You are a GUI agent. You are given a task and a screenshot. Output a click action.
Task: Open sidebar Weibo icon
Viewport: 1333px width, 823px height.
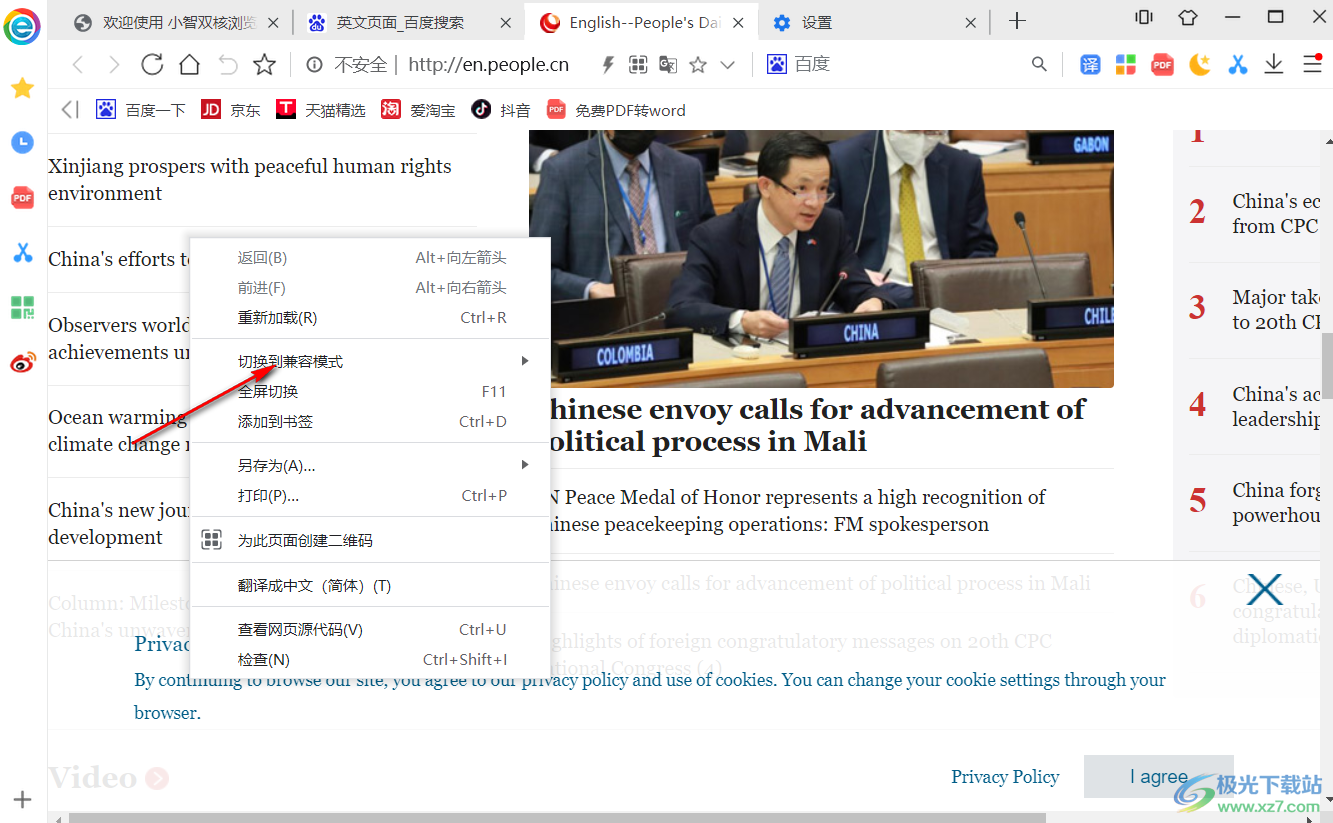click(22, 362)
